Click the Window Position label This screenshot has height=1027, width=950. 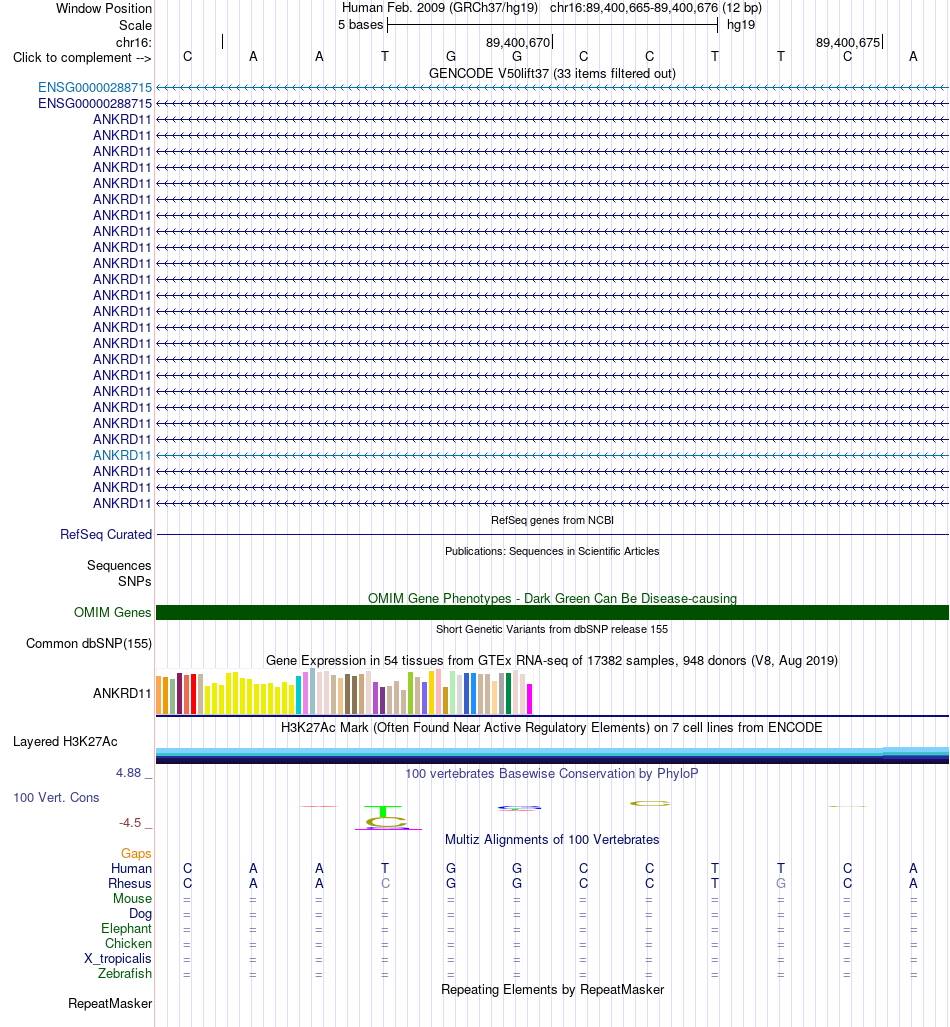104,9
